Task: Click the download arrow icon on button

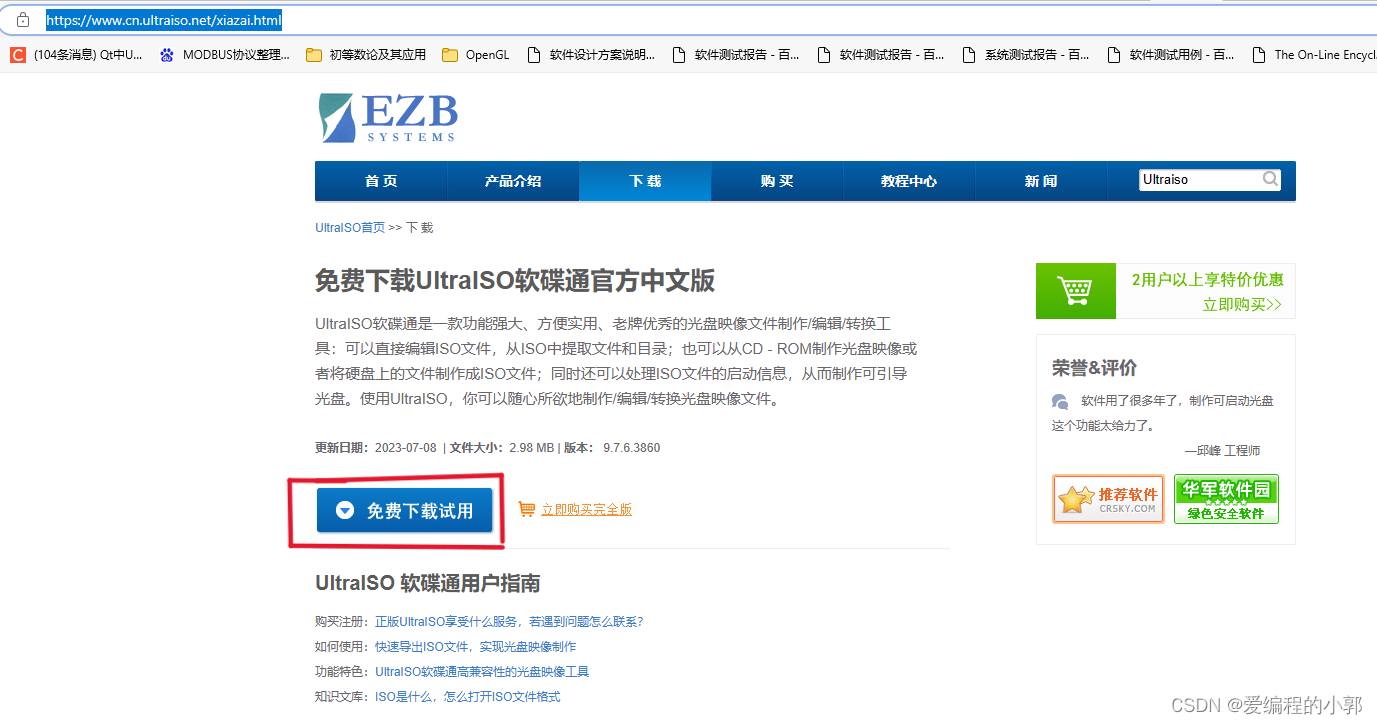Action: pos(345,511)
